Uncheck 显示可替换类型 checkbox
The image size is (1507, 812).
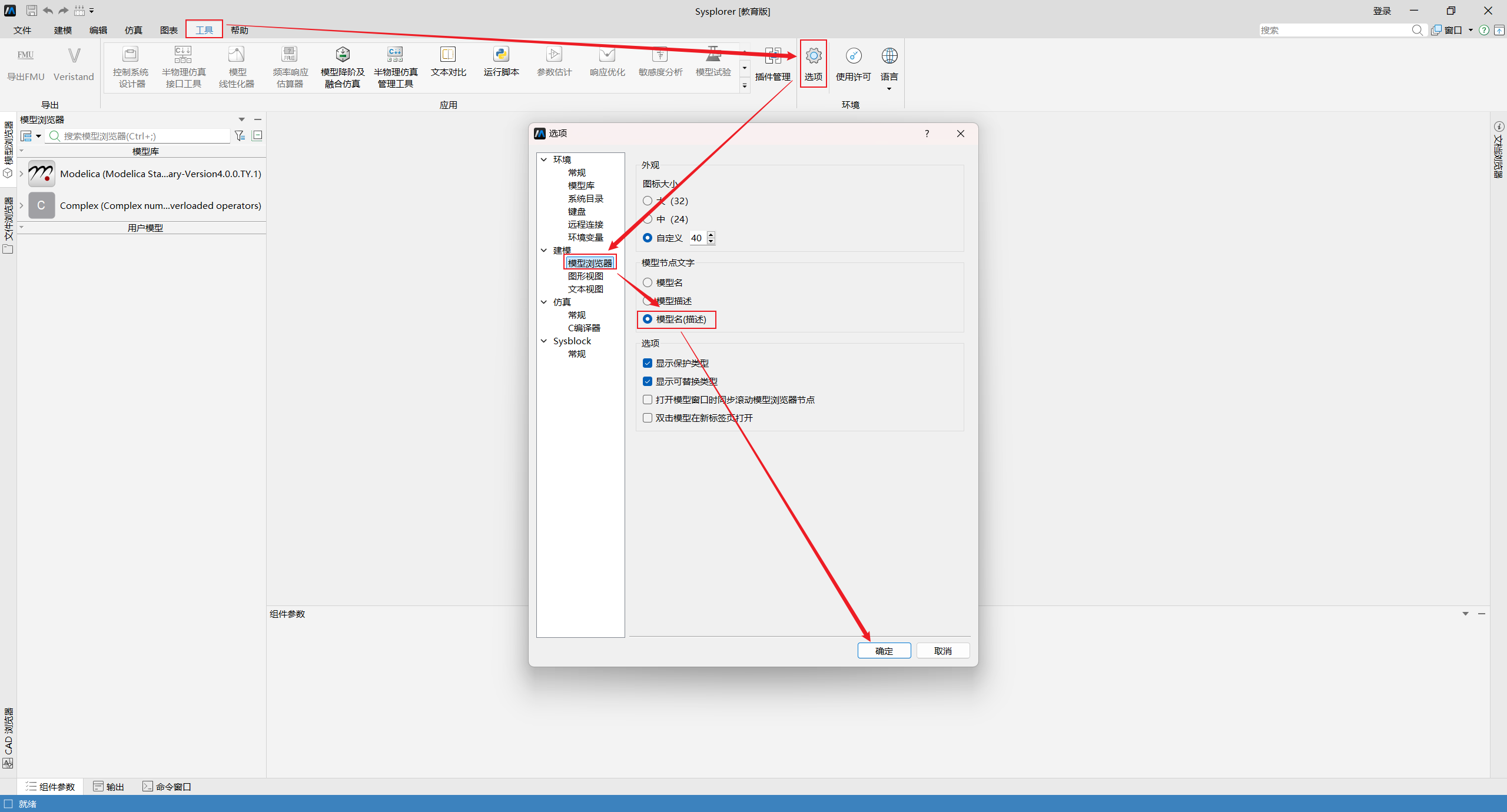click(648, 381)
